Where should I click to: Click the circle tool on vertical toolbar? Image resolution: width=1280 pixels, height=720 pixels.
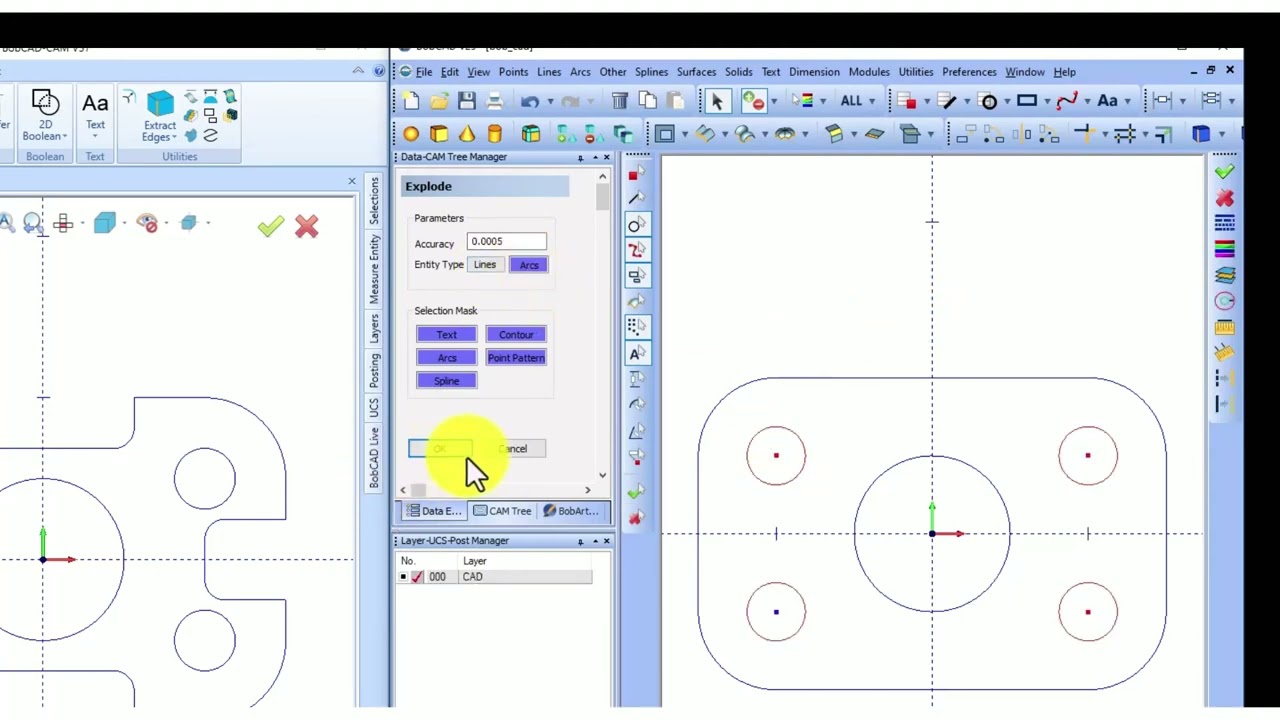coord(635,225)
